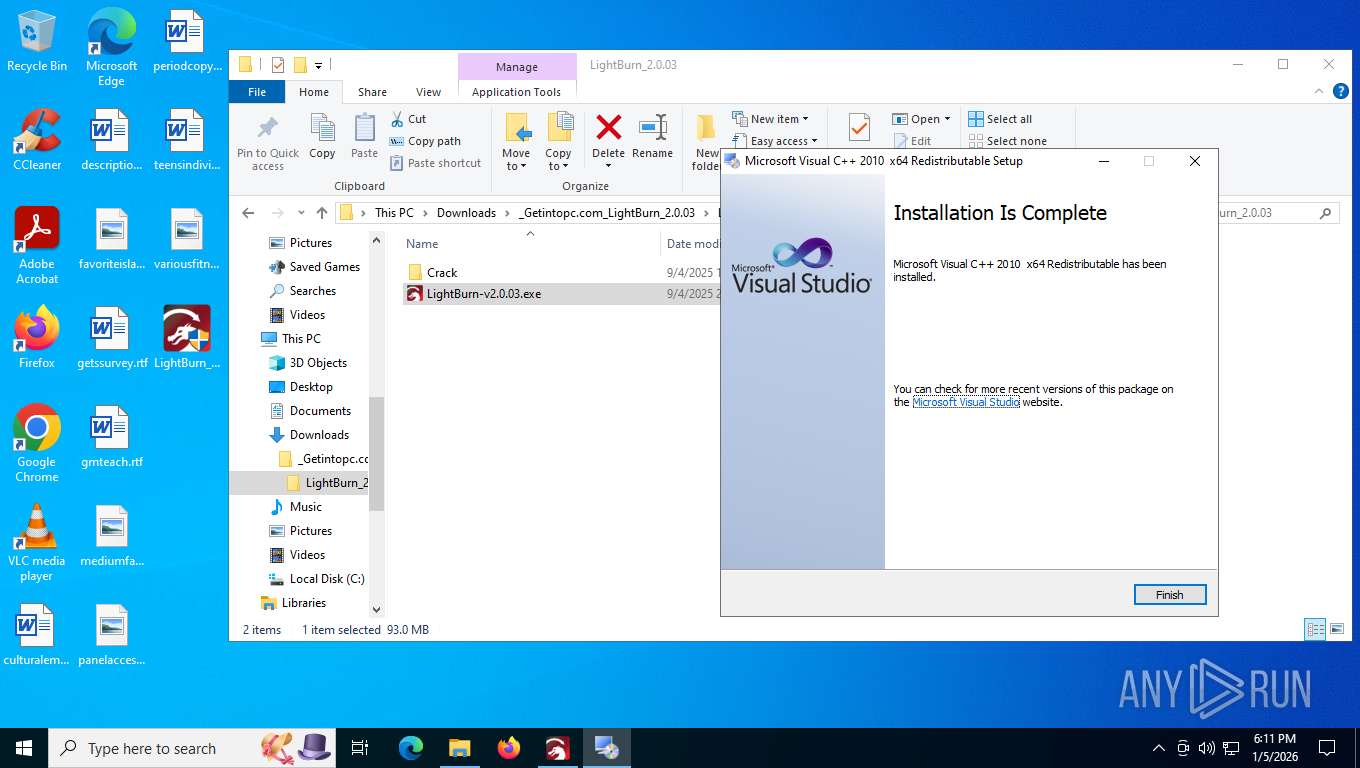Switch to the Share ribbon tab

pyautogui.click(x=372, y=92)
